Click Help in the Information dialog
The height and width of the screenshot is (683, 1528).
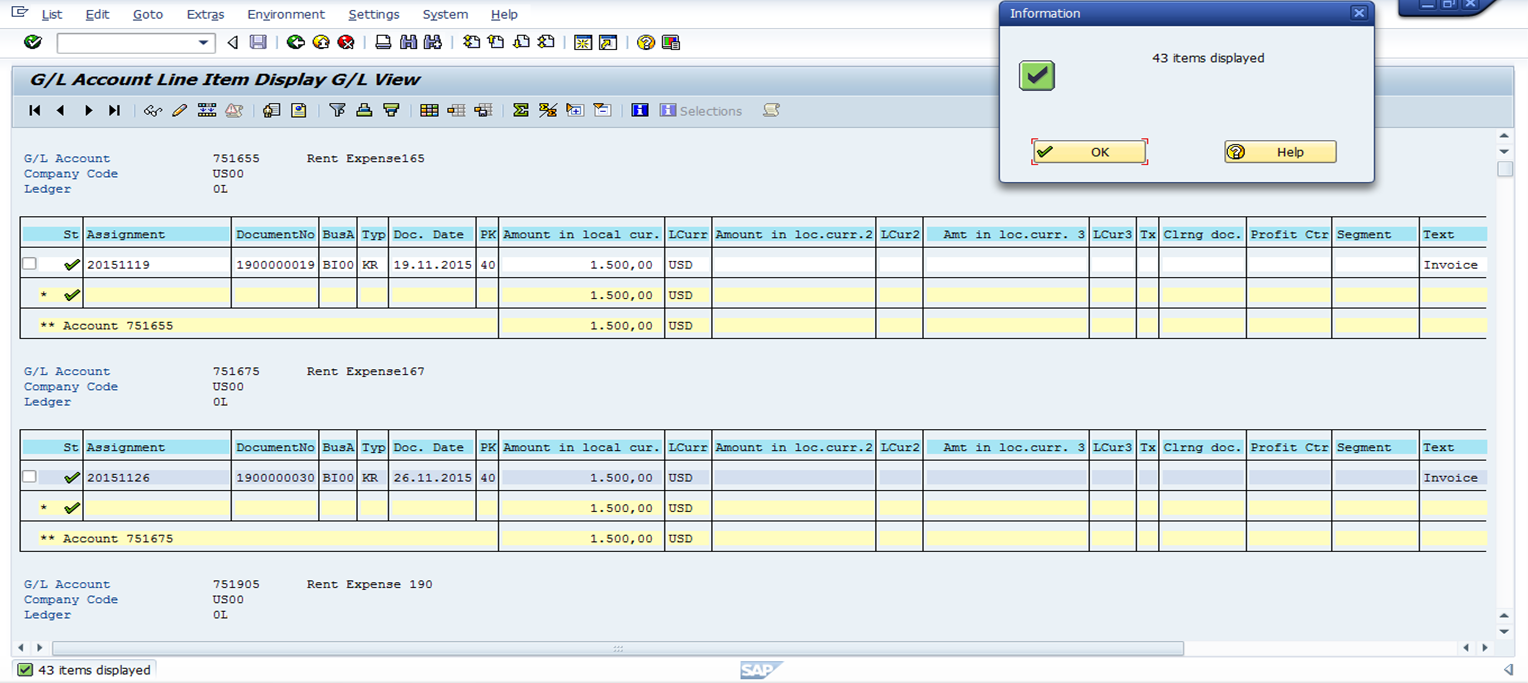(1280, 151)
